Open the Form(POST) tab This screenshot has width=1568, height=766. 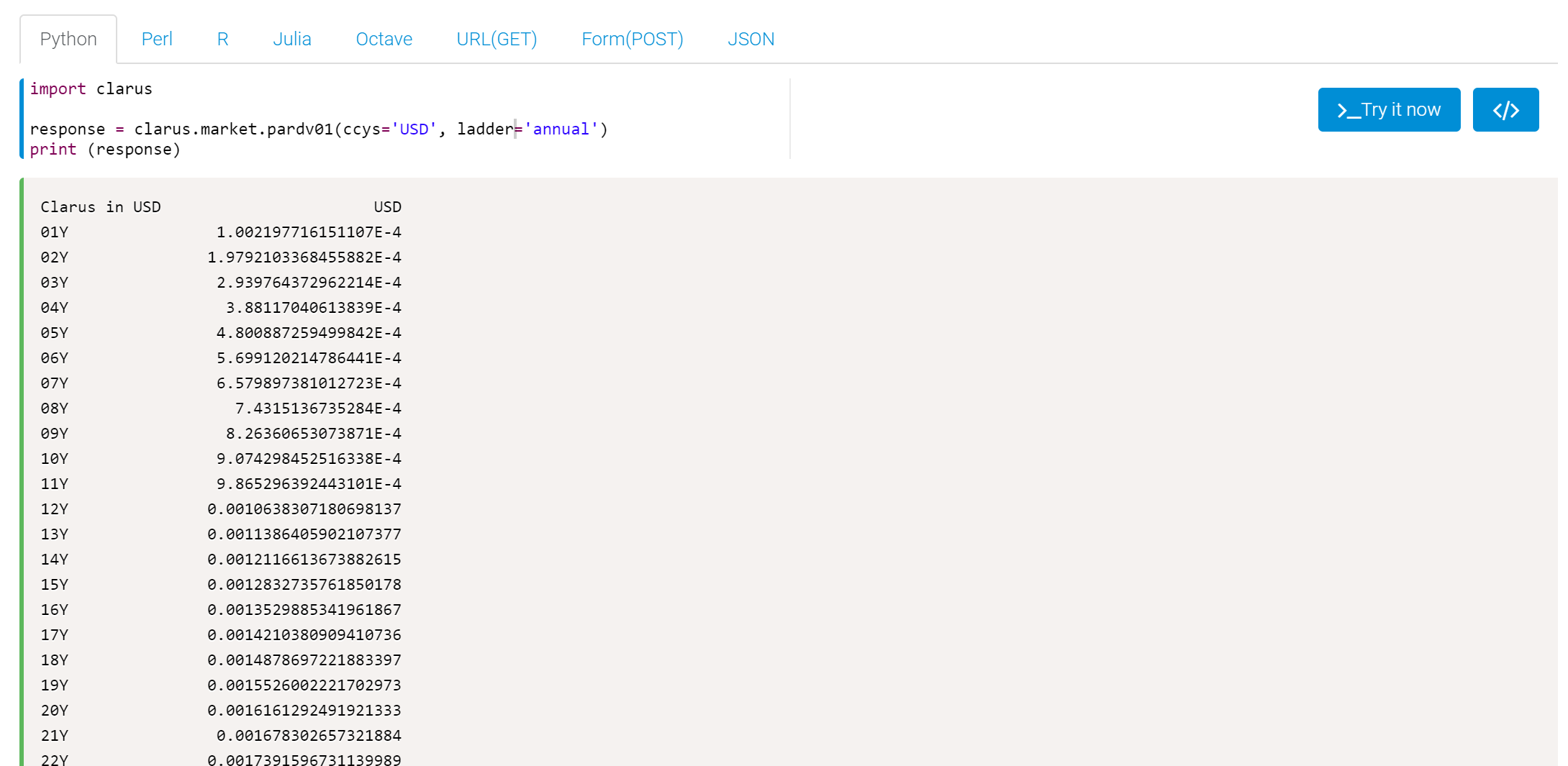(633, 39)
